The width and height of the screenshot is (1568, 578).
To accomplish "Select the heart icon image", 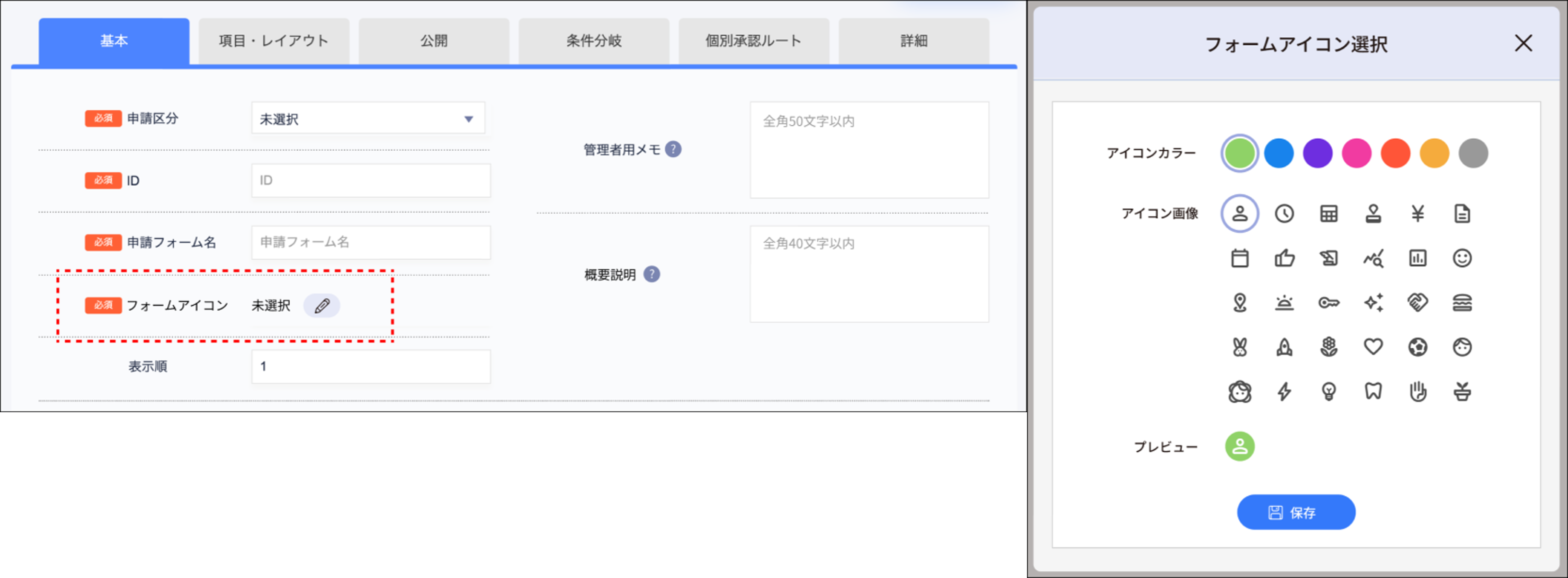I will pos(1373,347).
